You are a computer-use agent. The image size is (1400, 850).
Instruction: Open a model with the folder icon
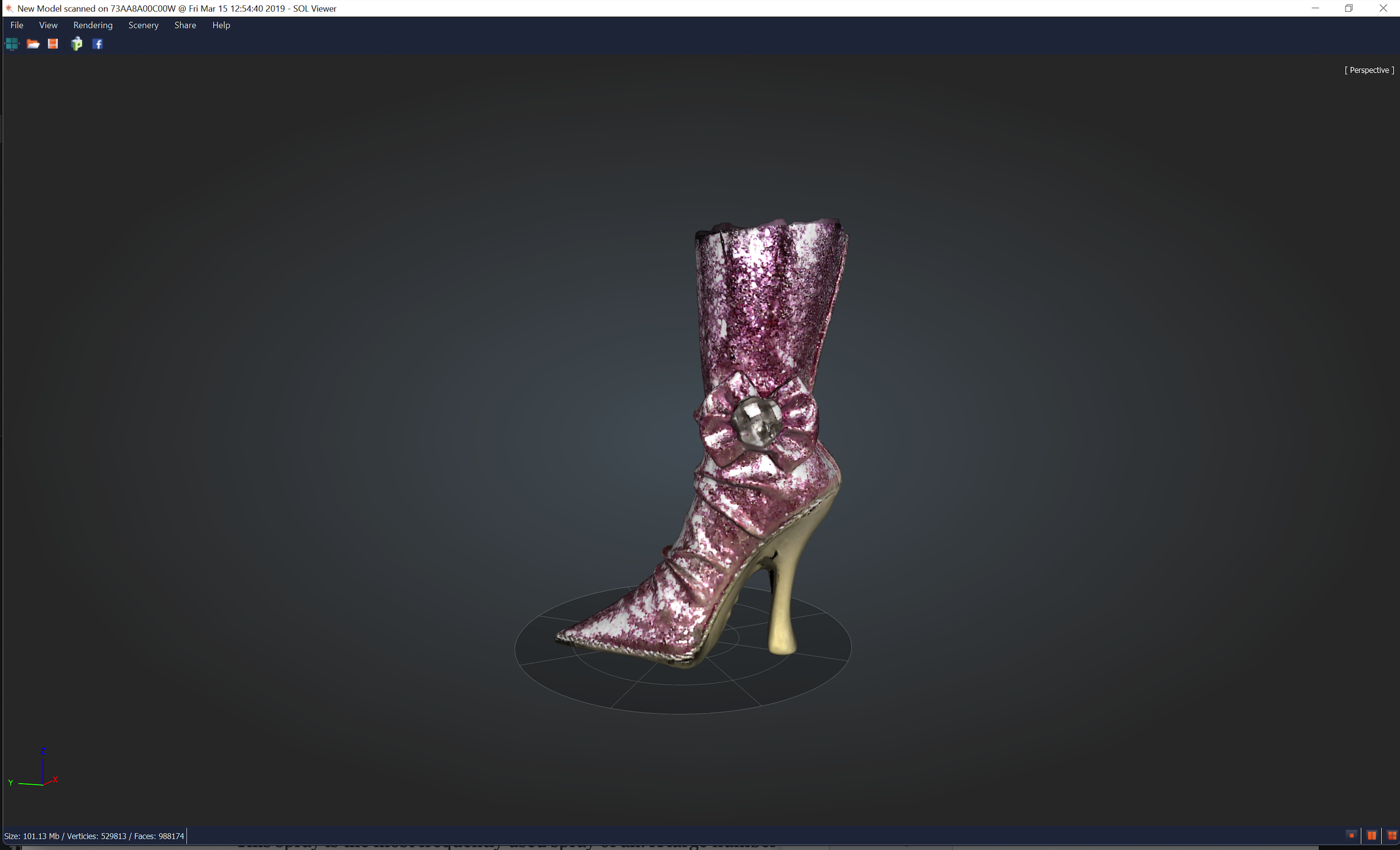[x=33, y=44]
